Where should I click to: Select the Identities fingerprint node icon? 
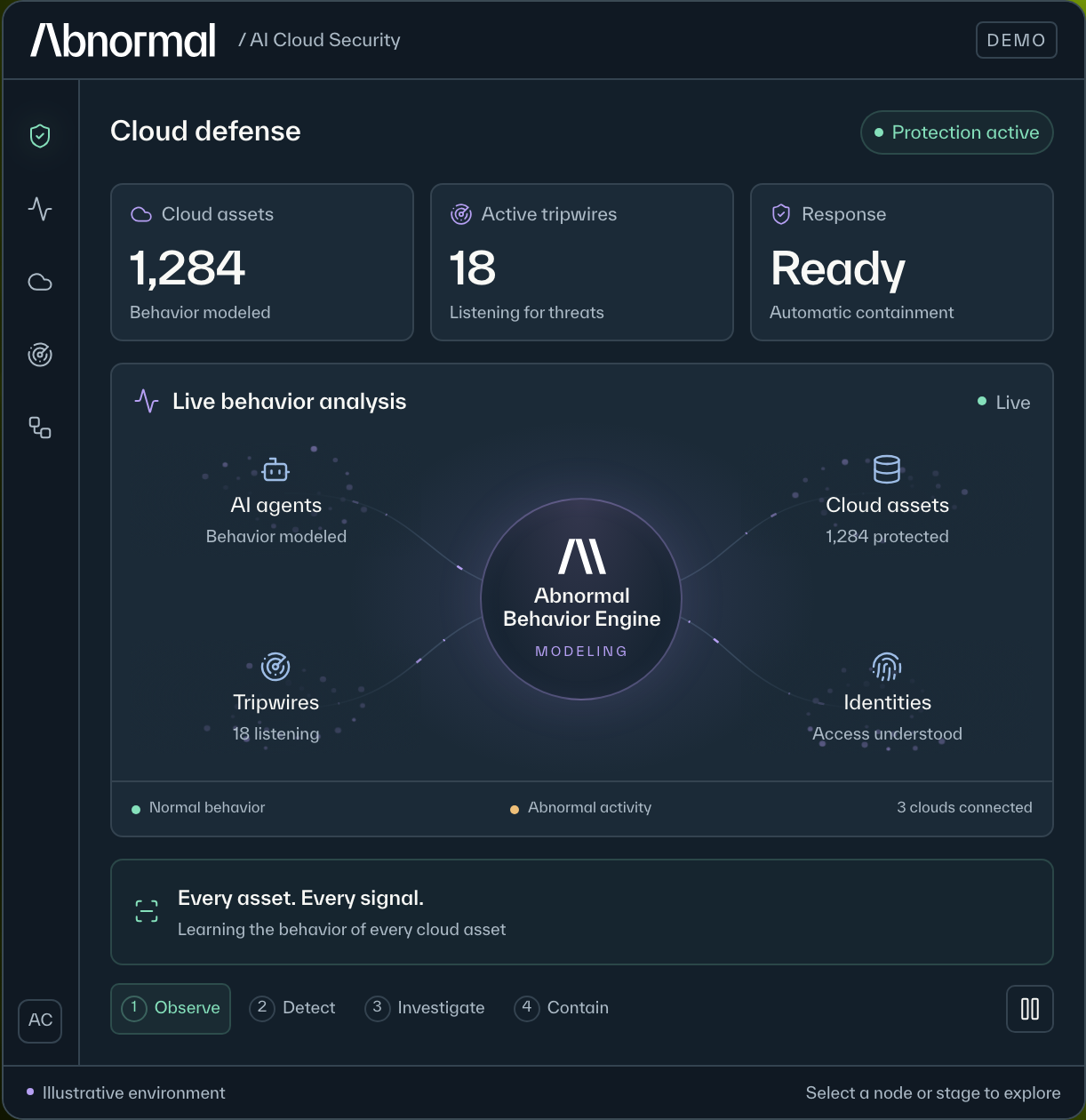[887, 666]
